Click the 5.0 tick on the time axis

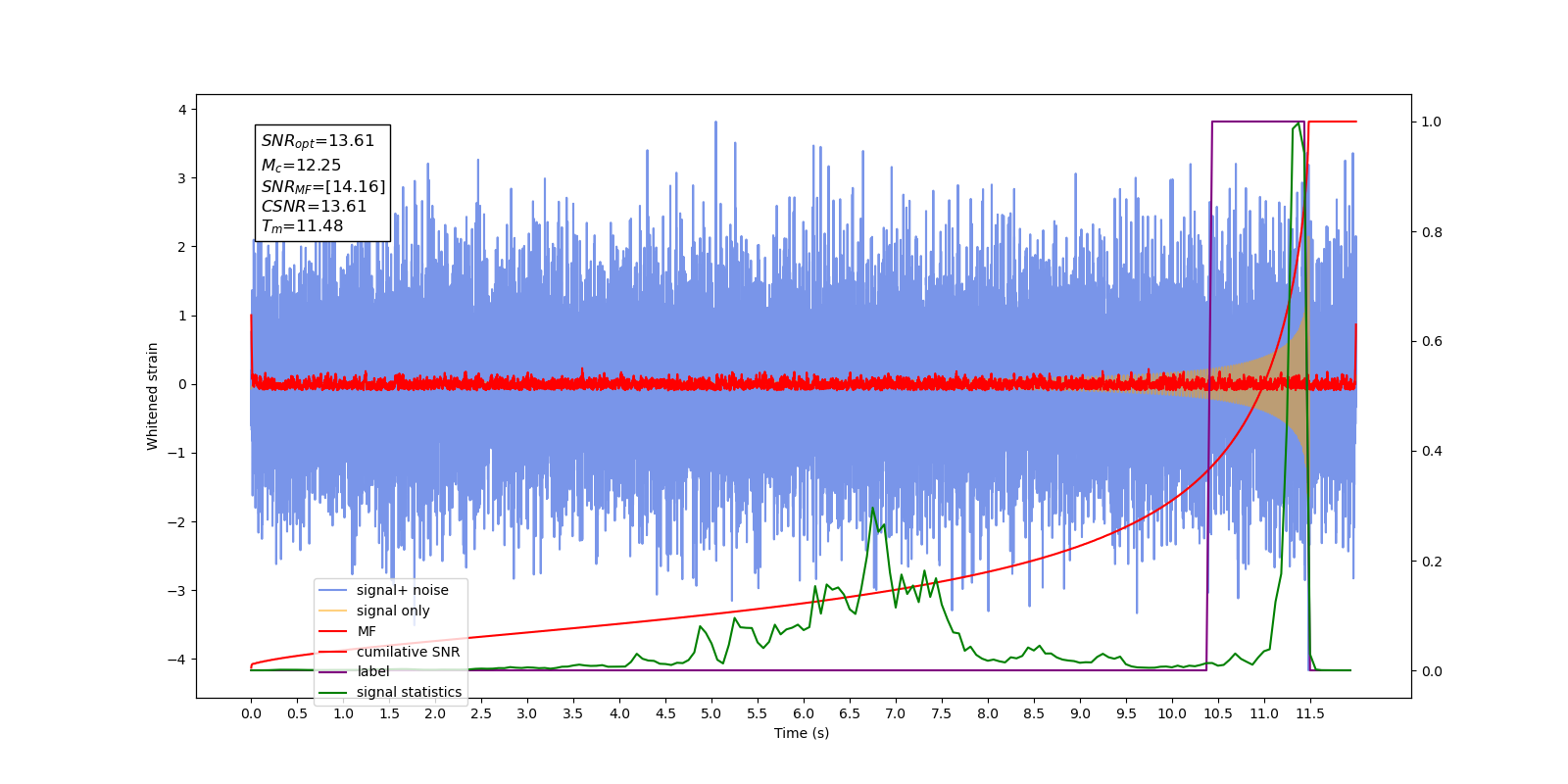[x=711, y=713]
